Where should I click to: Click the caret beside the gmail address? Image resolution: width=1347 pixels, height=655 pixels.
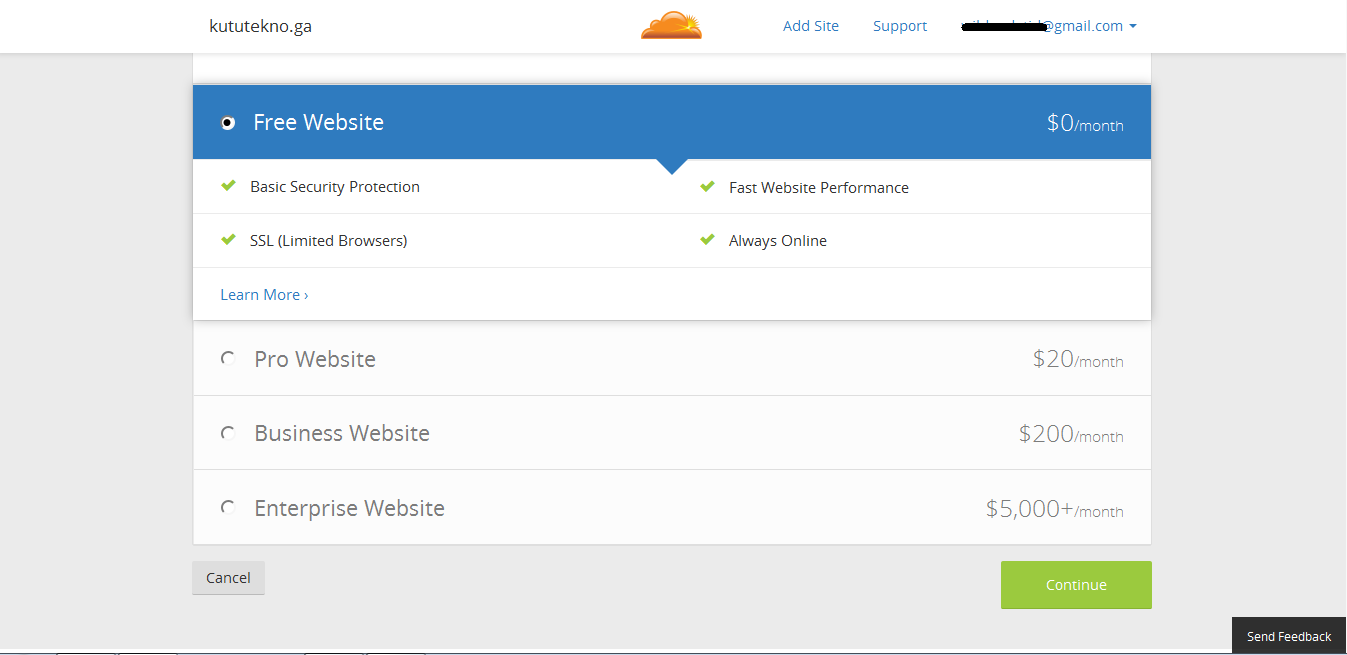pyautogui.click(x=1133, y=26)
